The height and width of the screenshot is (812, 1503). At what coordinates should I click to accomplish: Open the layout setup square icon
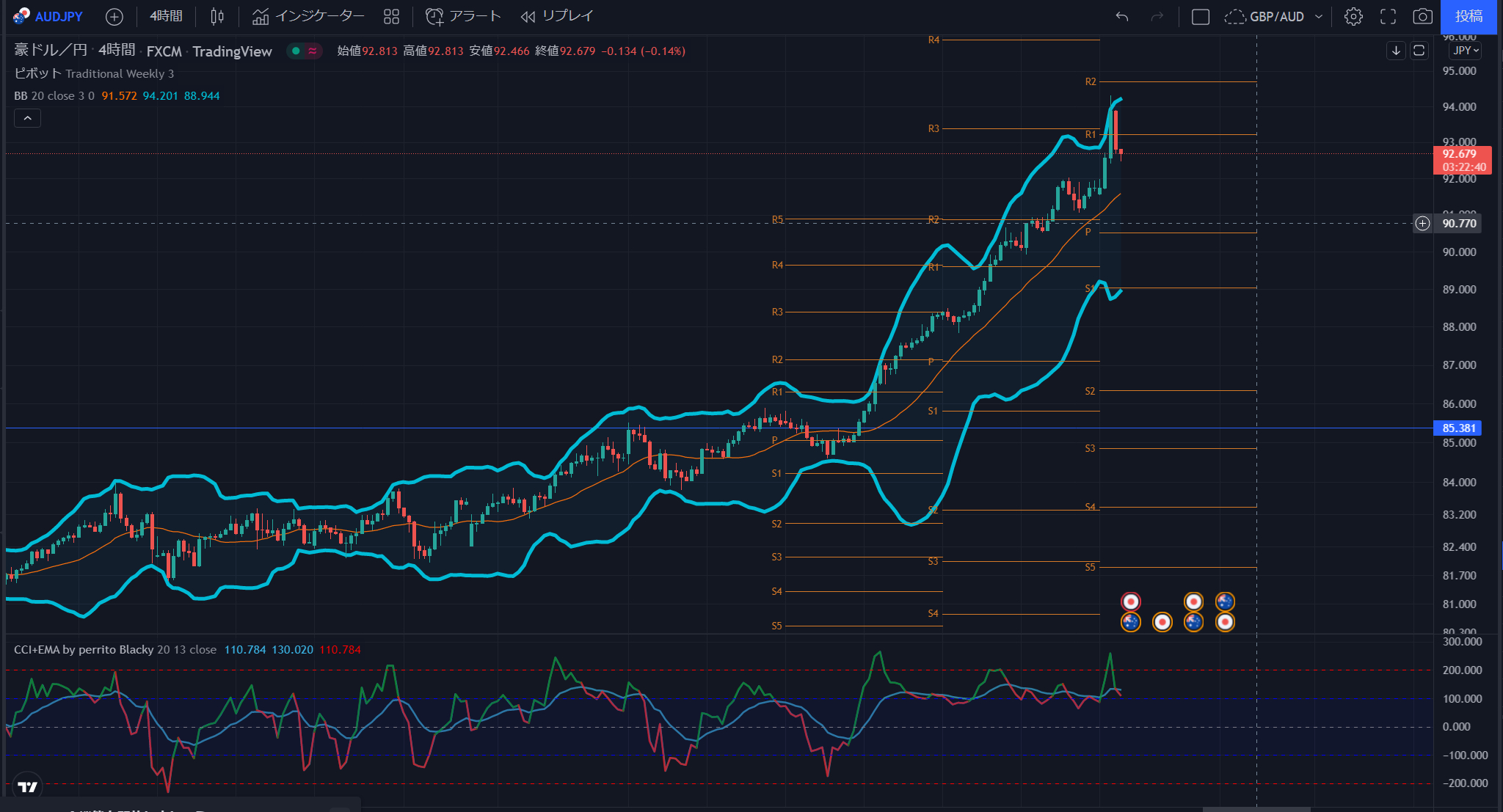coord(1201,16)
